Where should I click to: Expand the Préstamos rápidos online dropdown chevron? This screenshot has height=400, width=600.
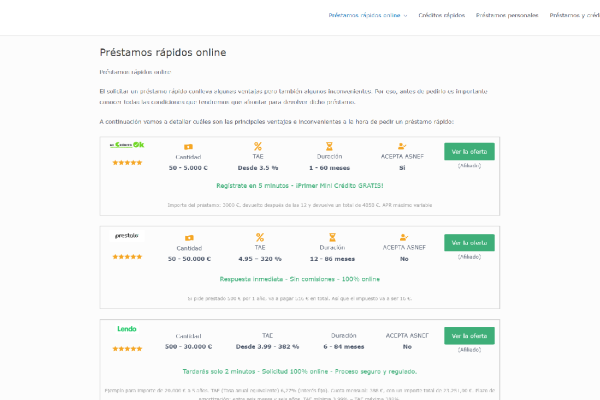[x=405, y=16]
